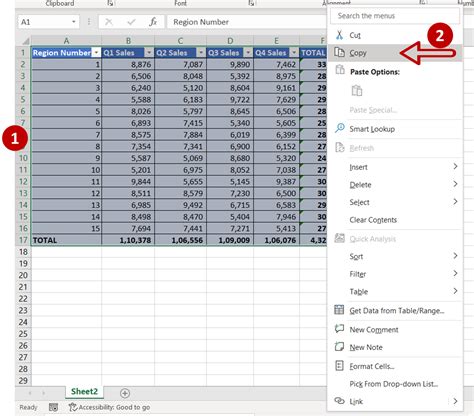
Task: Add a new sheet with plus icon
Action: click(125, 393)
